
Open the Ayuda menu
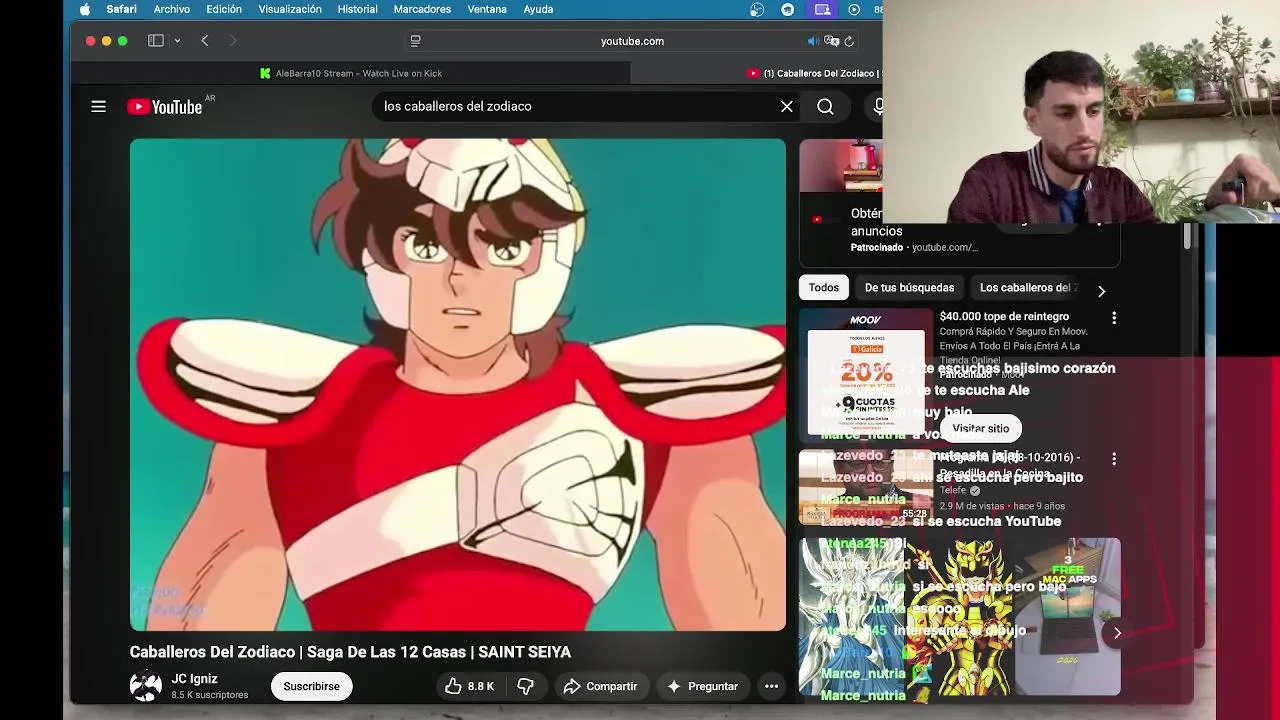coord(538,9)
